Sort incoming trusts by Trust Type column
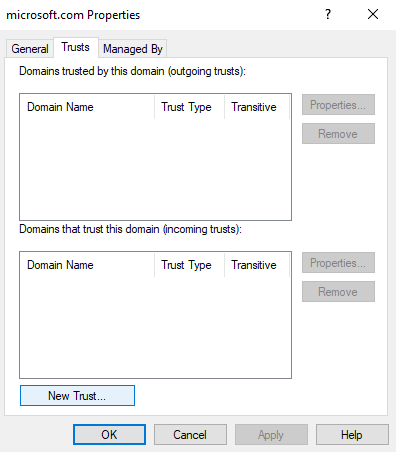396x452 pixels. [x=190, y=265]
